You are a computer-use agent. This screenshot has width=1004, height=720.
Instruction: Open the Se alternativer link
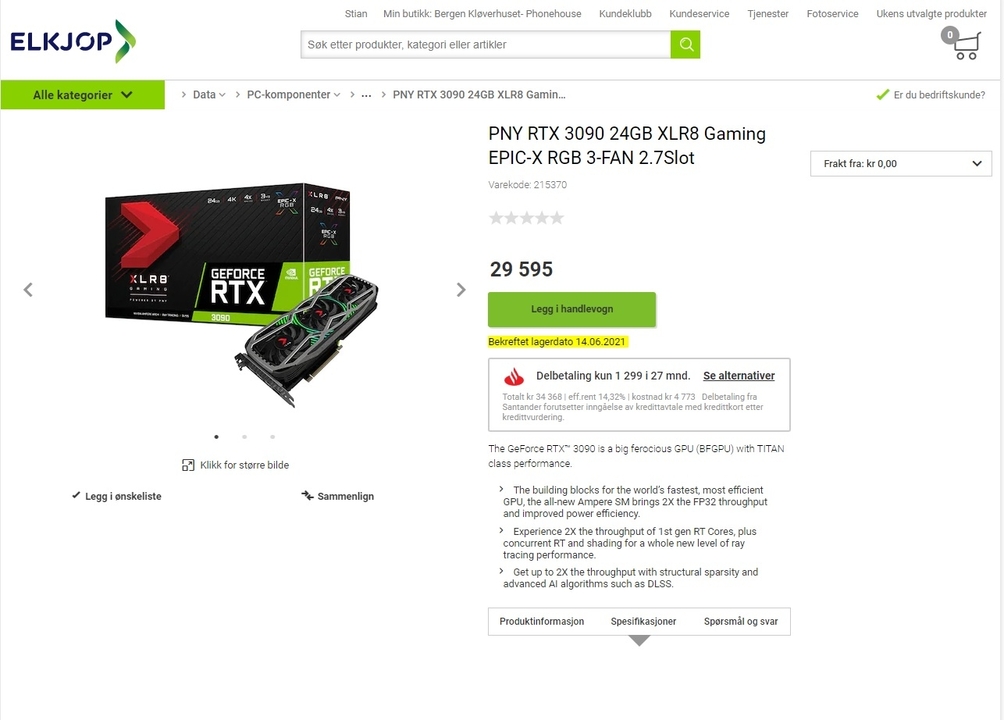click(x=739, y=375)
